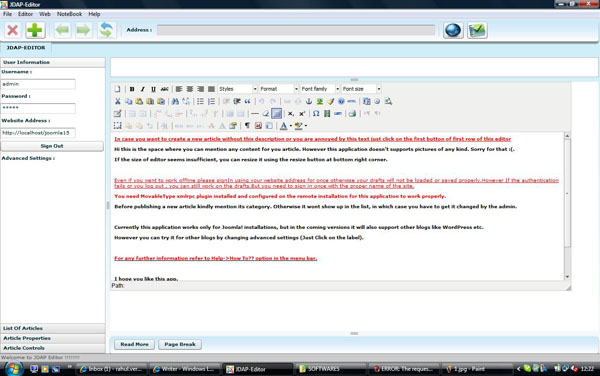Toggle italic formatting
This screenshot has width=600, height=376.
(142, 89)
